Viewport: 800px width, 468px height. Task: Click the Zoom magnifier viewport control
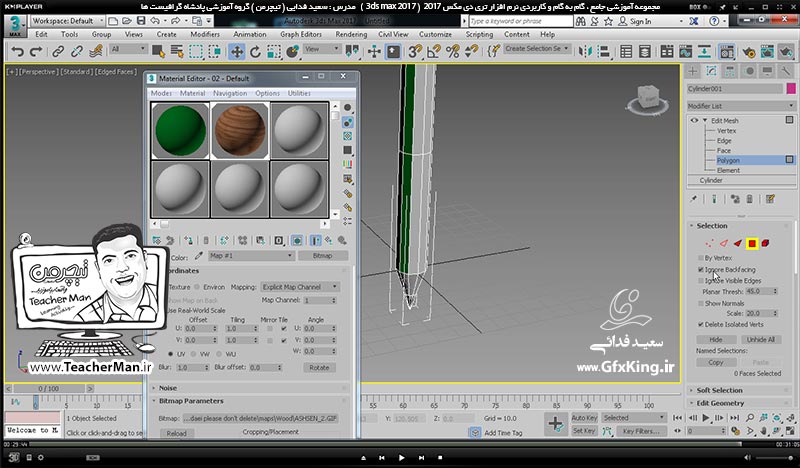(750, 417)
